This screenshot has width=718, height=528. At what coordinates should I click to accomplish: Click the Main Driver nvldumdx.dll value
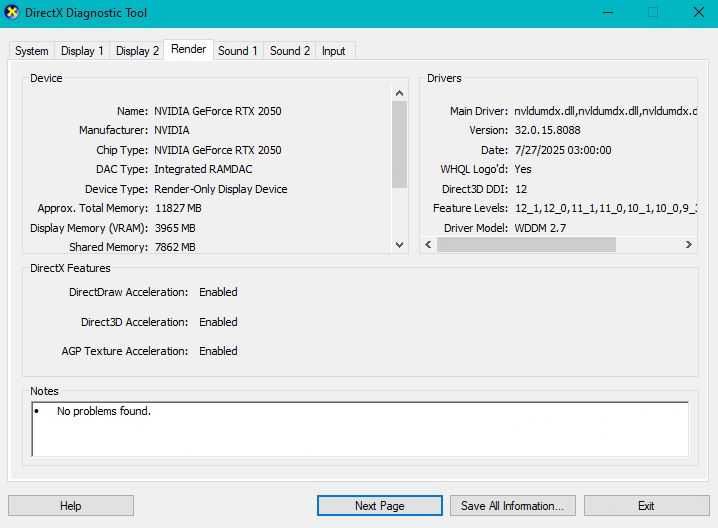605,111
